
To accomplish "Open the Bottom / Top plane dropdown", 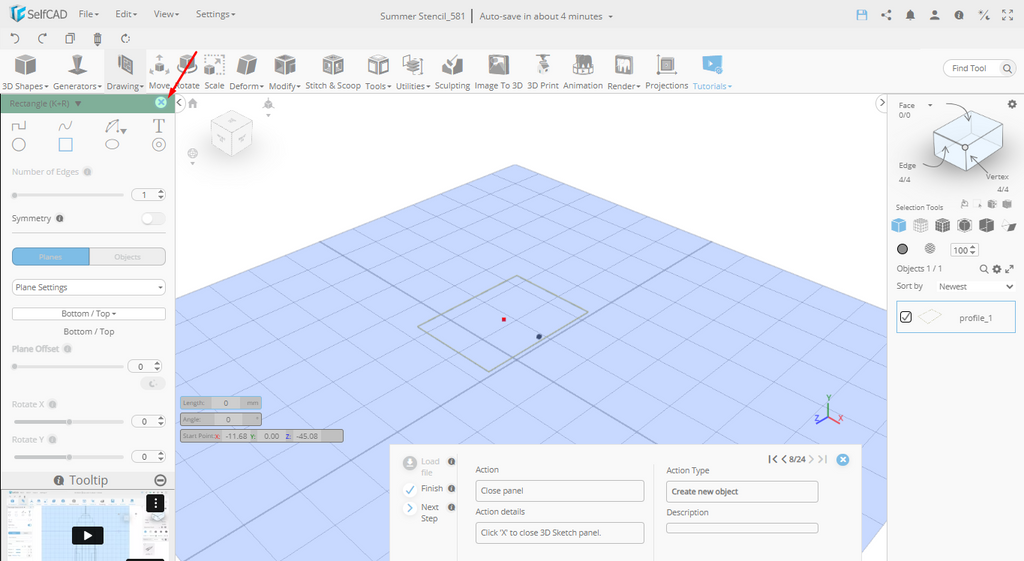I will click(x=89, y=314).
